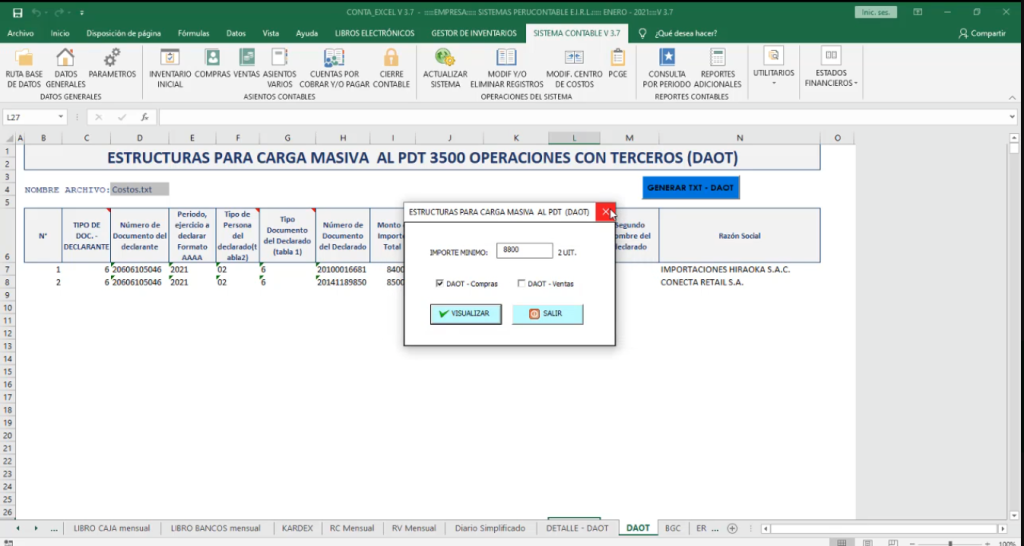Image resolution: width=1024 pixels, height=546 pixels.
Task: Select the column N header
Action: click(x=739, y=138)
